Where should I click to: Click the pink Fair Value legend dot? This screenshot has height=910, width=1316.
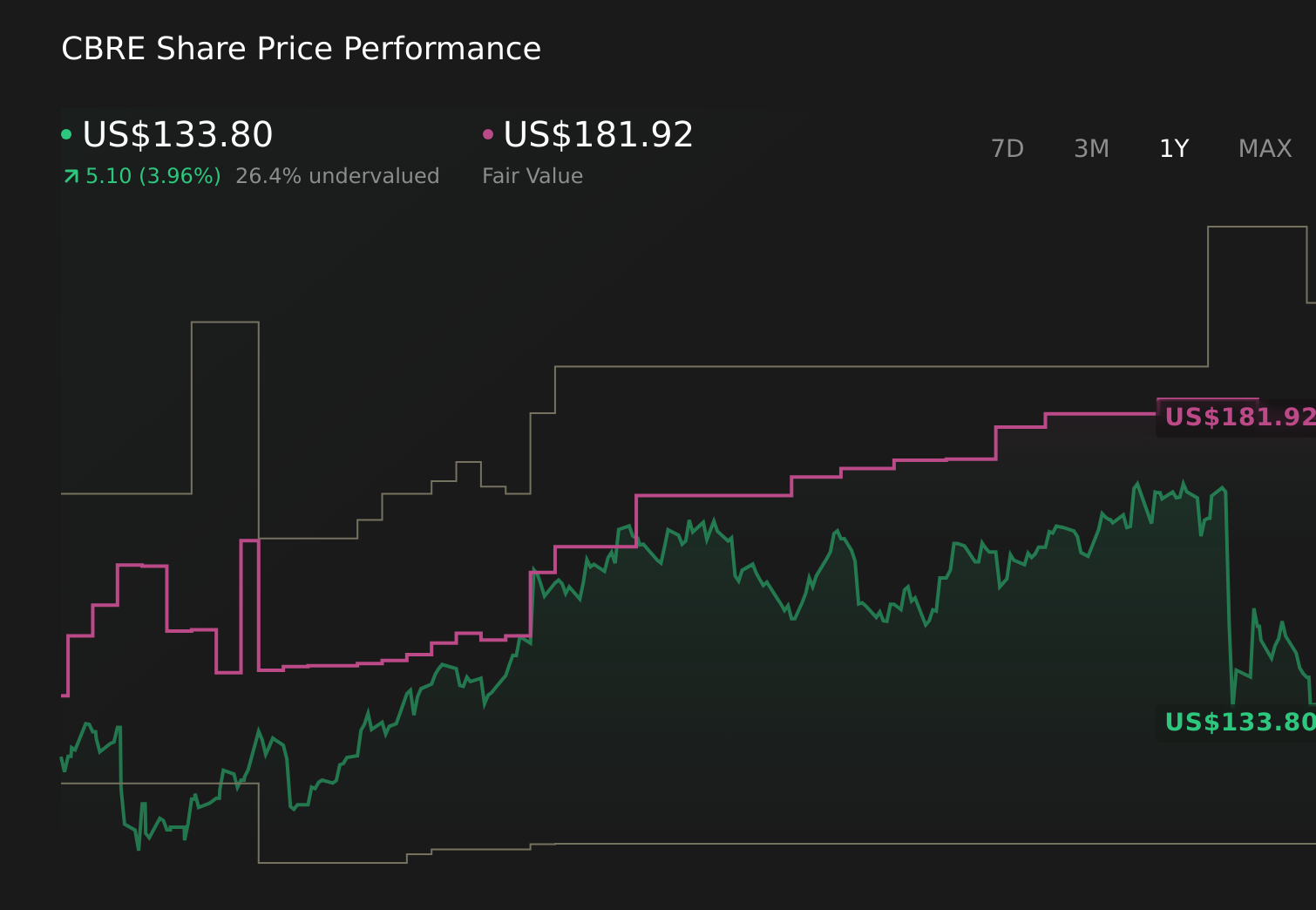488,133
